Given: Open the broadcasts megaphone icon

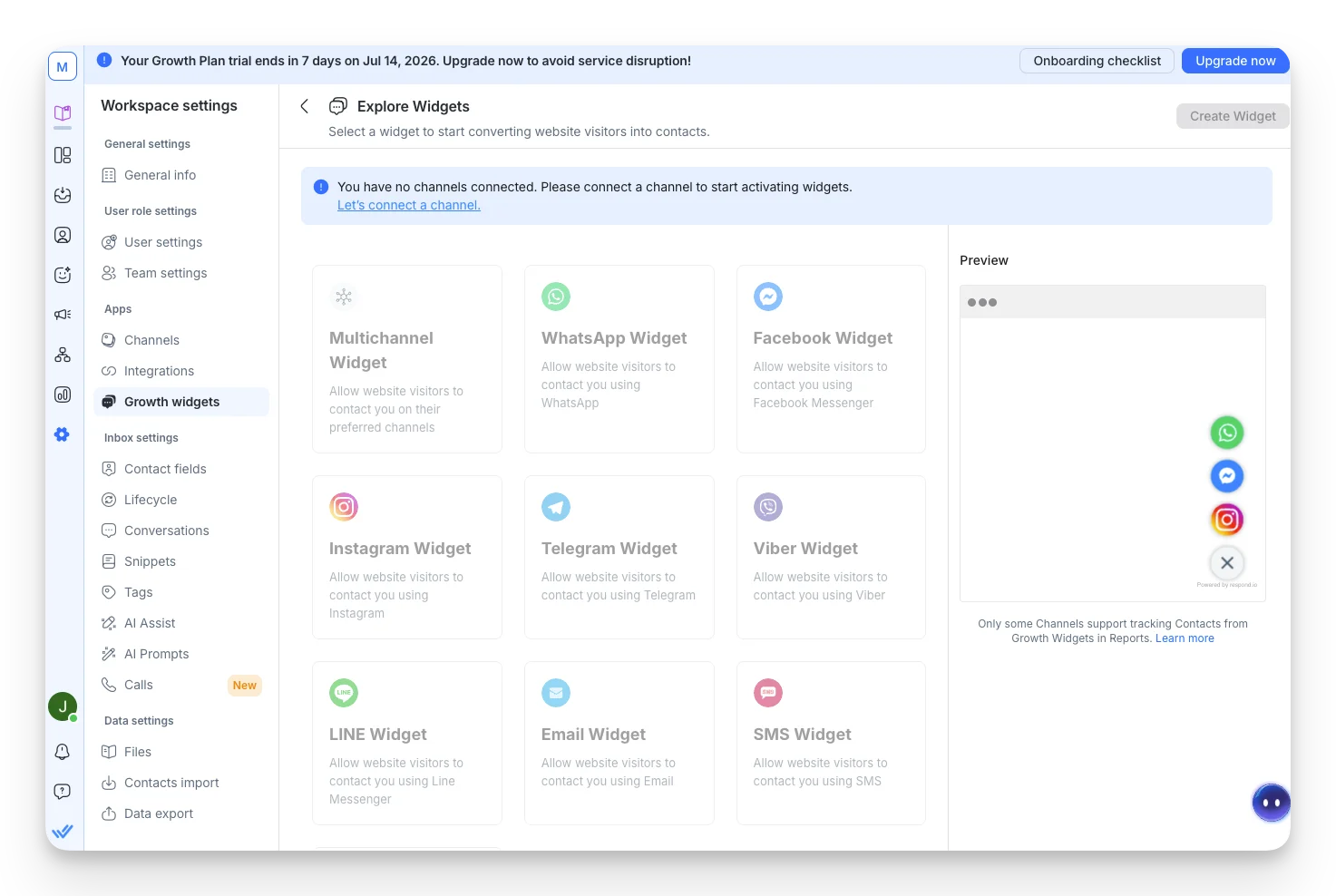Looking at the screenshot, I should (x=63, y=315).
